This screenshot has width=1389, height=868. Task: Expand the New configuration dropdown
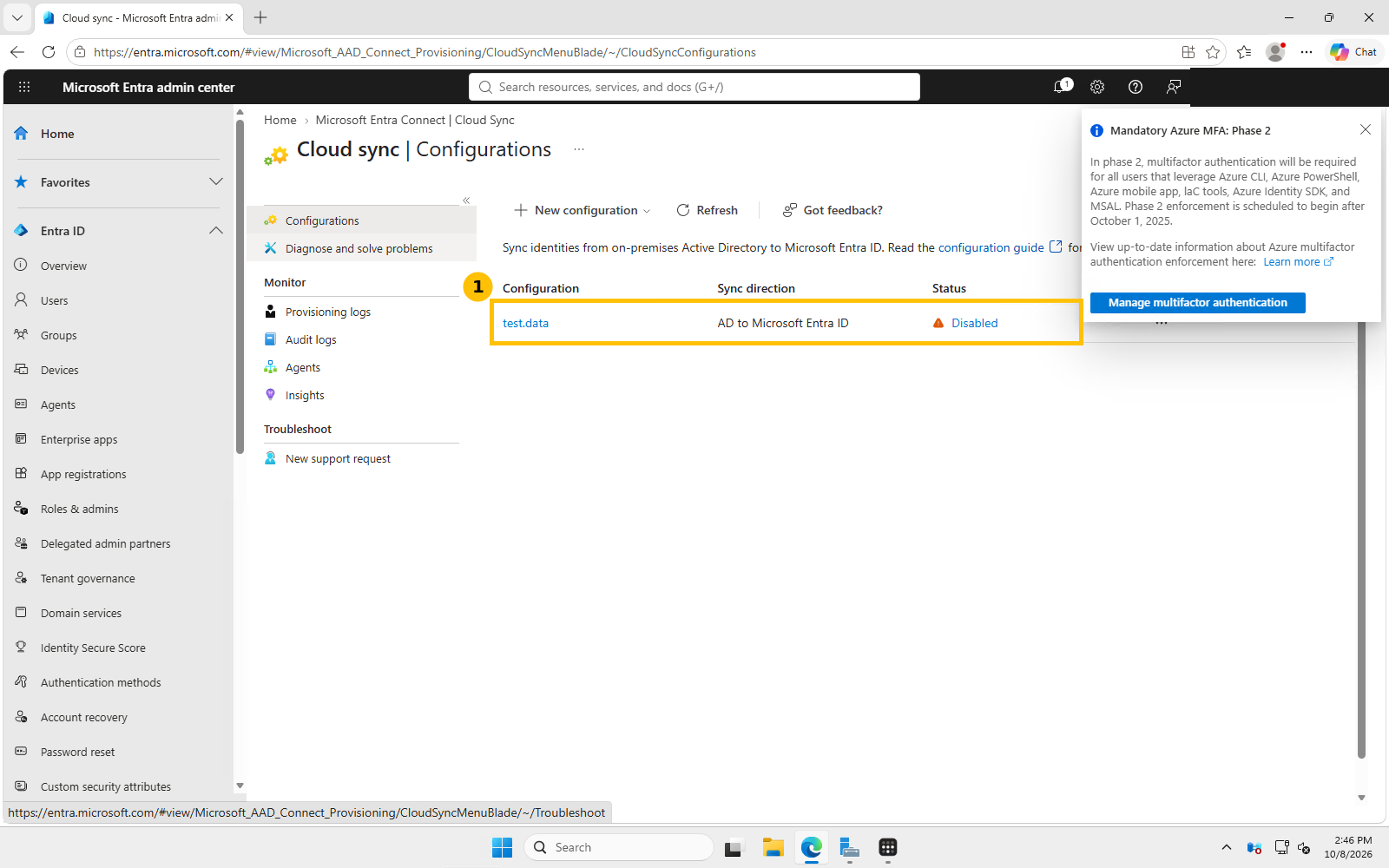582,210
